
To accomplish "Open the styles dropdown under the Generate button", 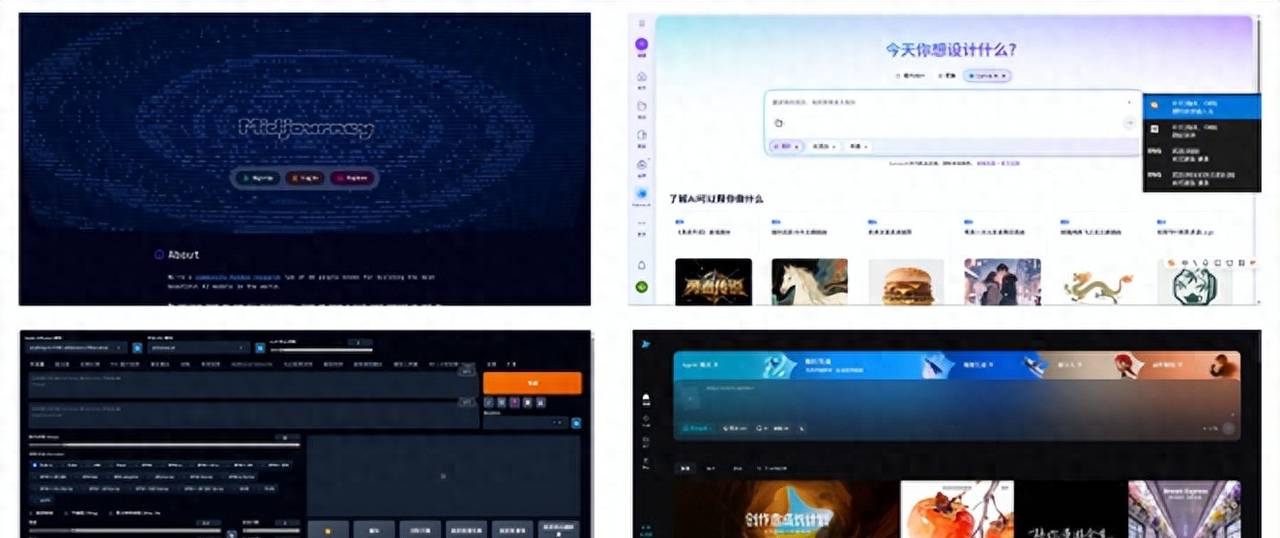I will coord(525,423).
